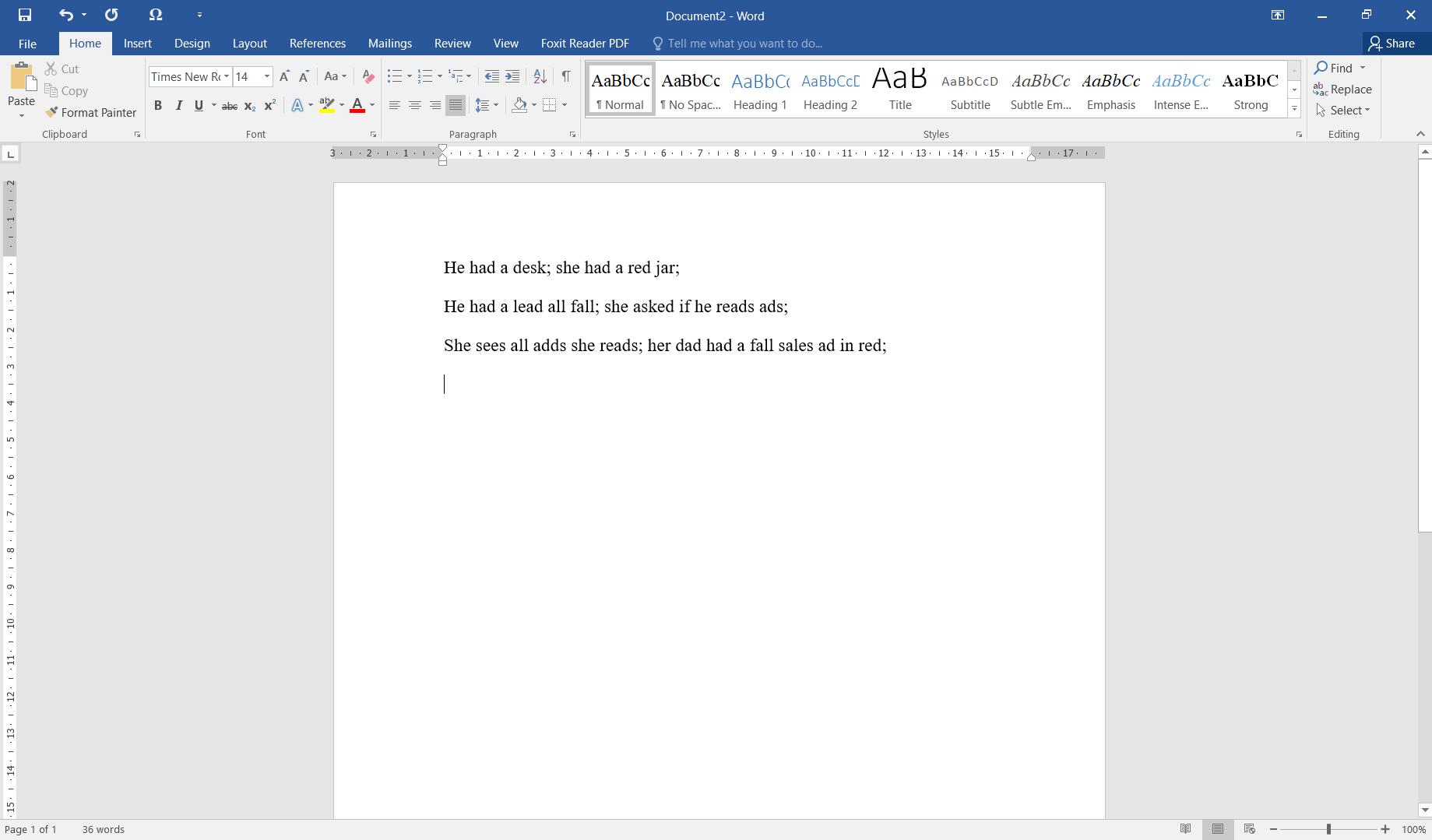Toggle Underline formatting
1432x840 pixels.
pyautogui.click(x=199, y=105)
